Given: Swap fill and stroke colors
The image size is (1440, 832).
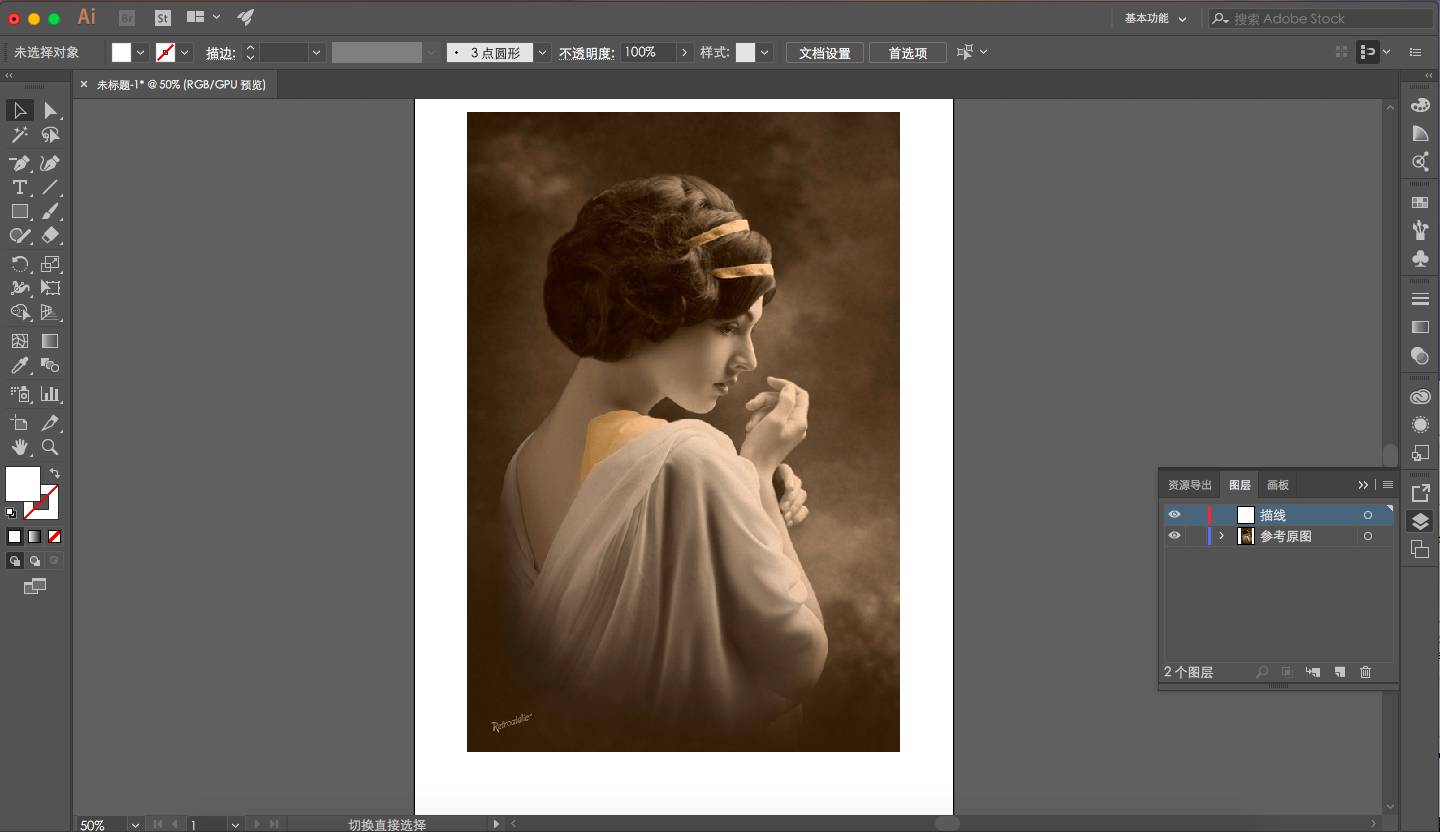Looking at the screenshot, I should pyautogui.click(x=55, y=473).
